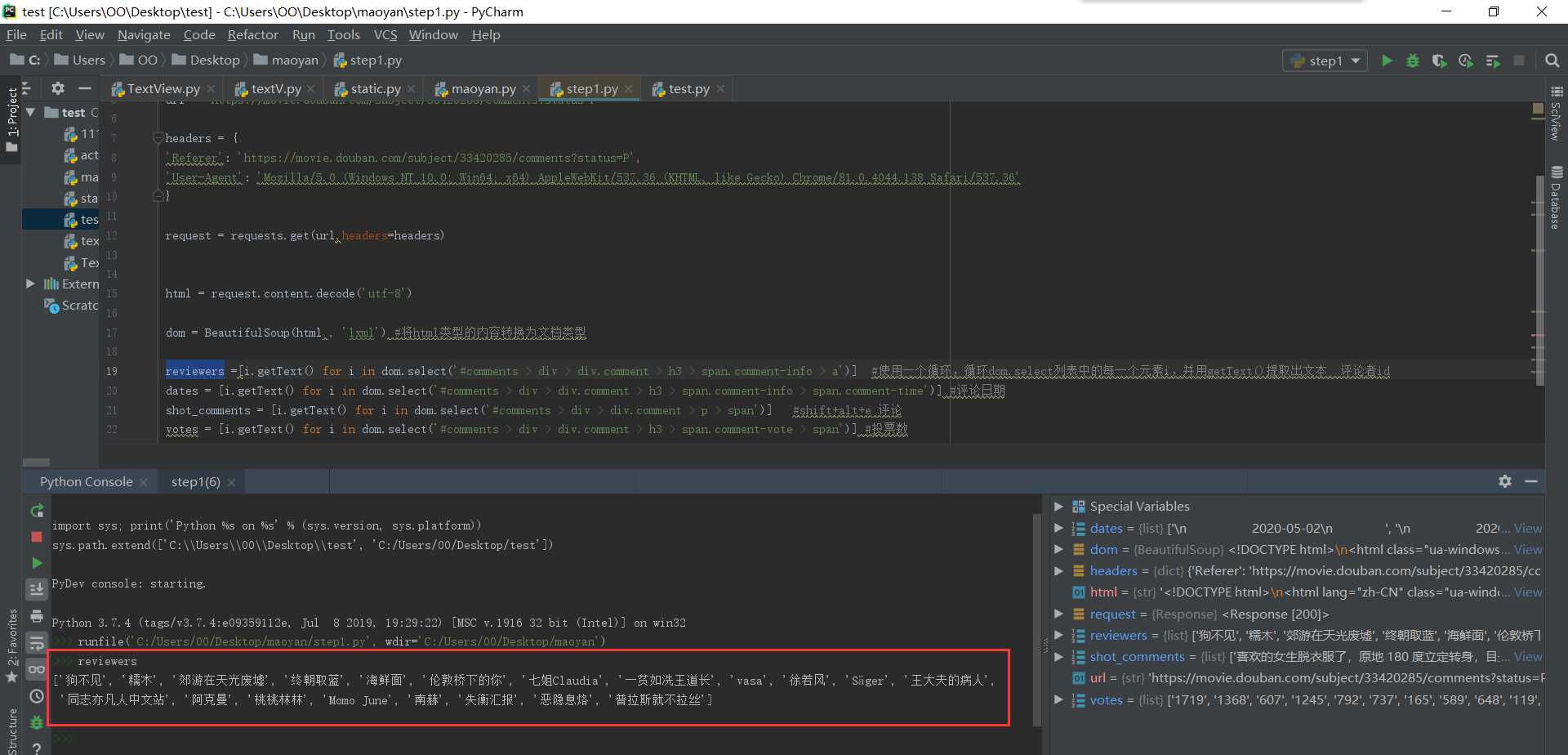
Task: View full value of shot_comments variable
Action: [x=1528, y=656]
